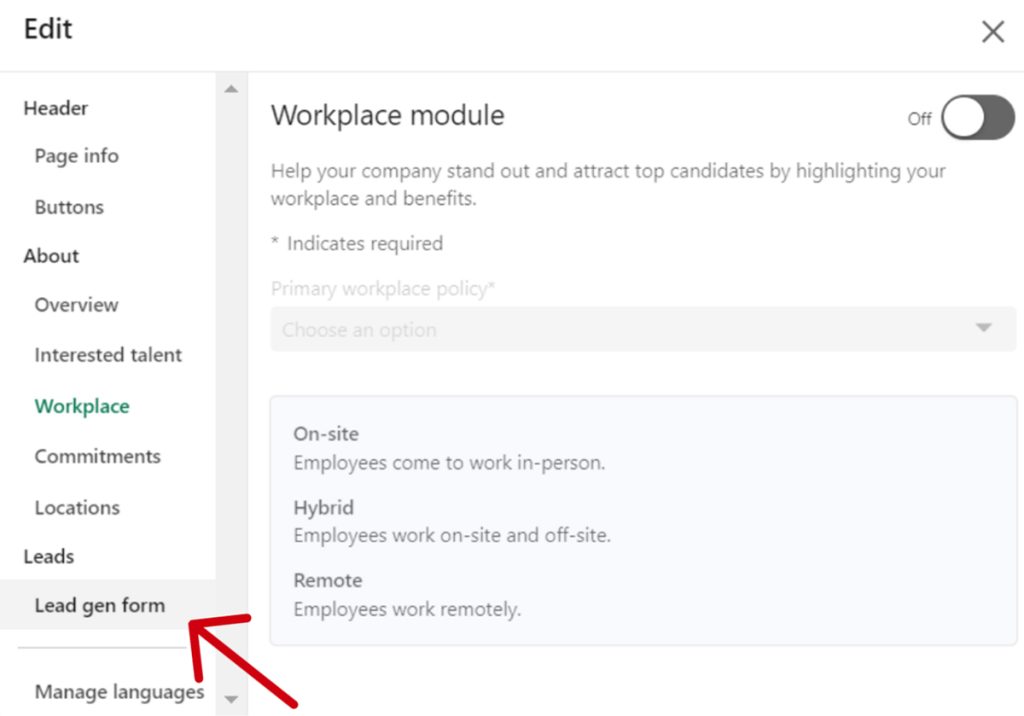1024x716 pixels.
Task: Click the sidebar vertical scrollbar track
Action: click(231, 400)
